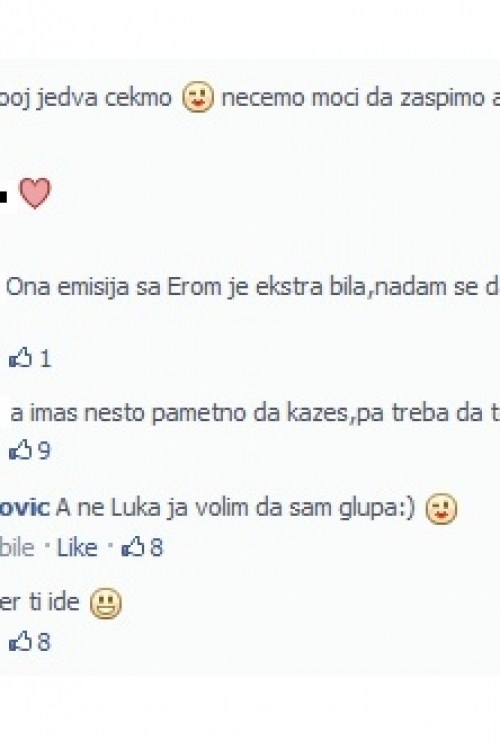Open the commenter profile name ending in 'ovic'

25,508
